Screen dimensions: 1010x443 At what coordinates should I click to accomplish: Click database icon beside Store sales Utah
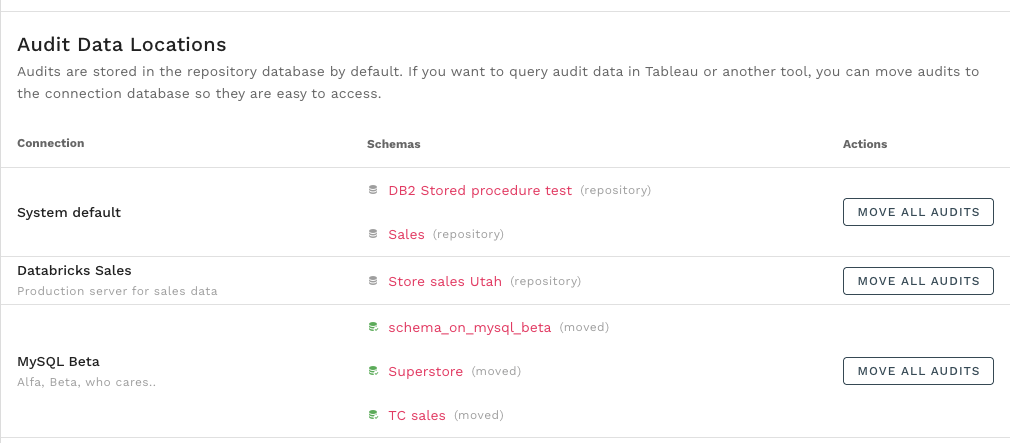pyautogui.click(x=373, y=281)
